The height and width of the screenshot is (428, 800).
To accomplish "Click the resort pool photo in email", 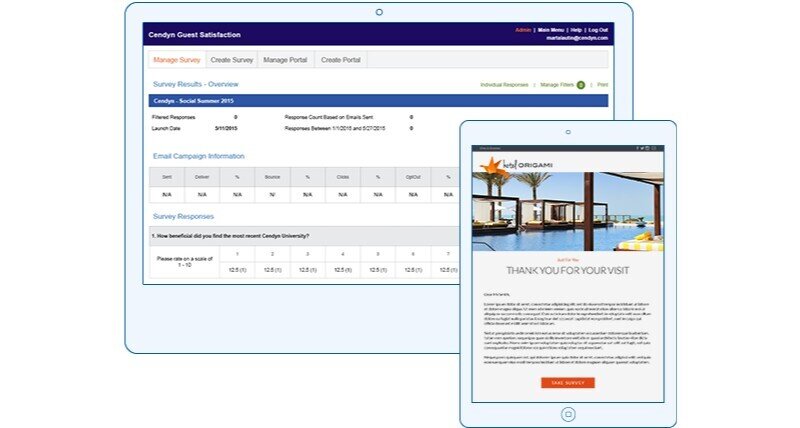I will tap(567, 212).
